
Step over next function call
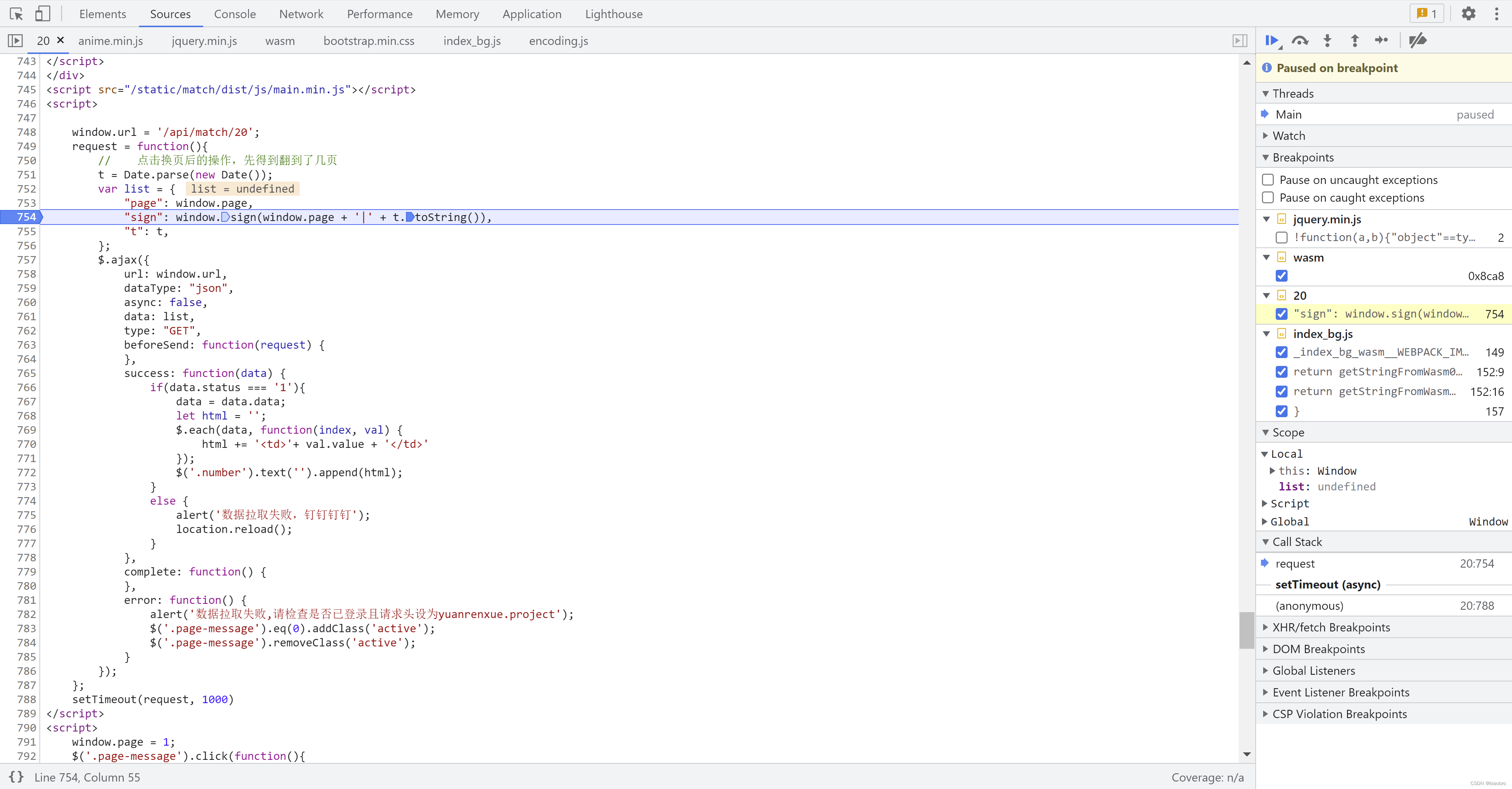1300,41
